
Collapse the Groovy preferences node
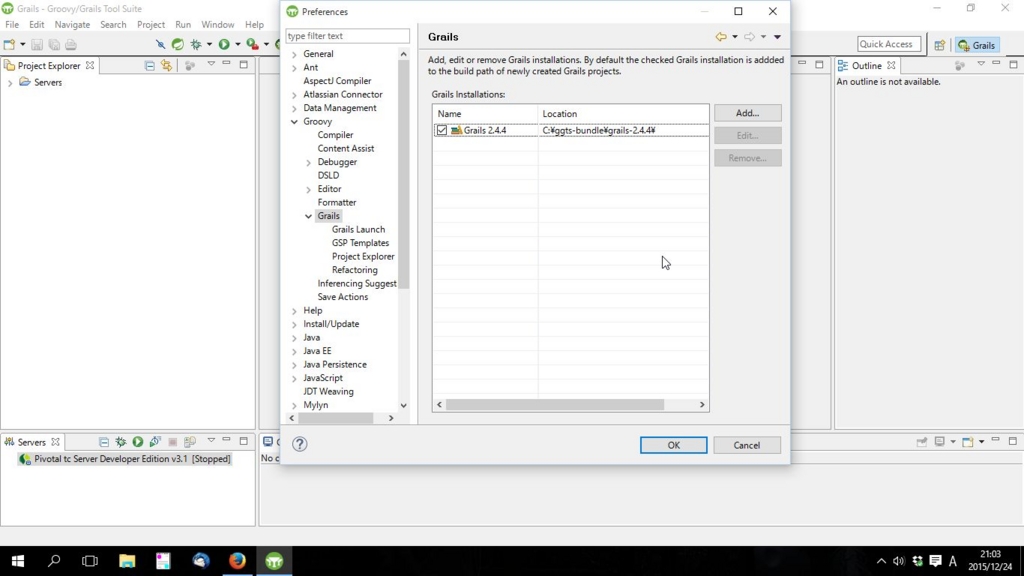(294, 121)
